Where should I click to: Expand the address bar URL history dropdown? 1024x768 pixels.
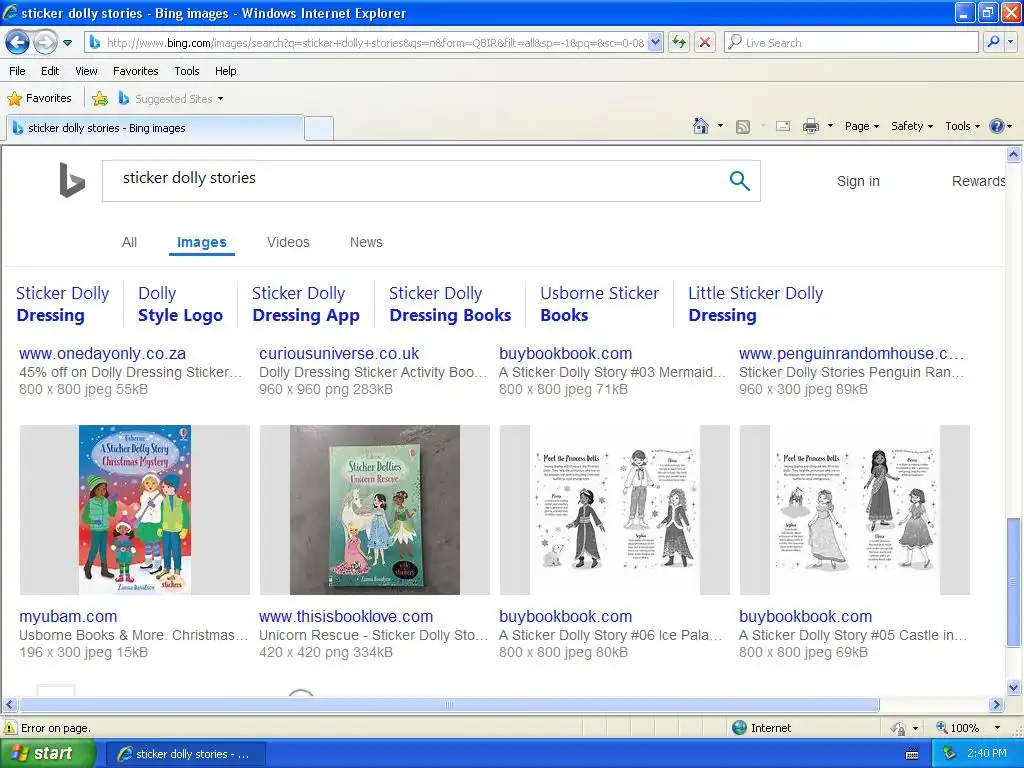point(656,43)
